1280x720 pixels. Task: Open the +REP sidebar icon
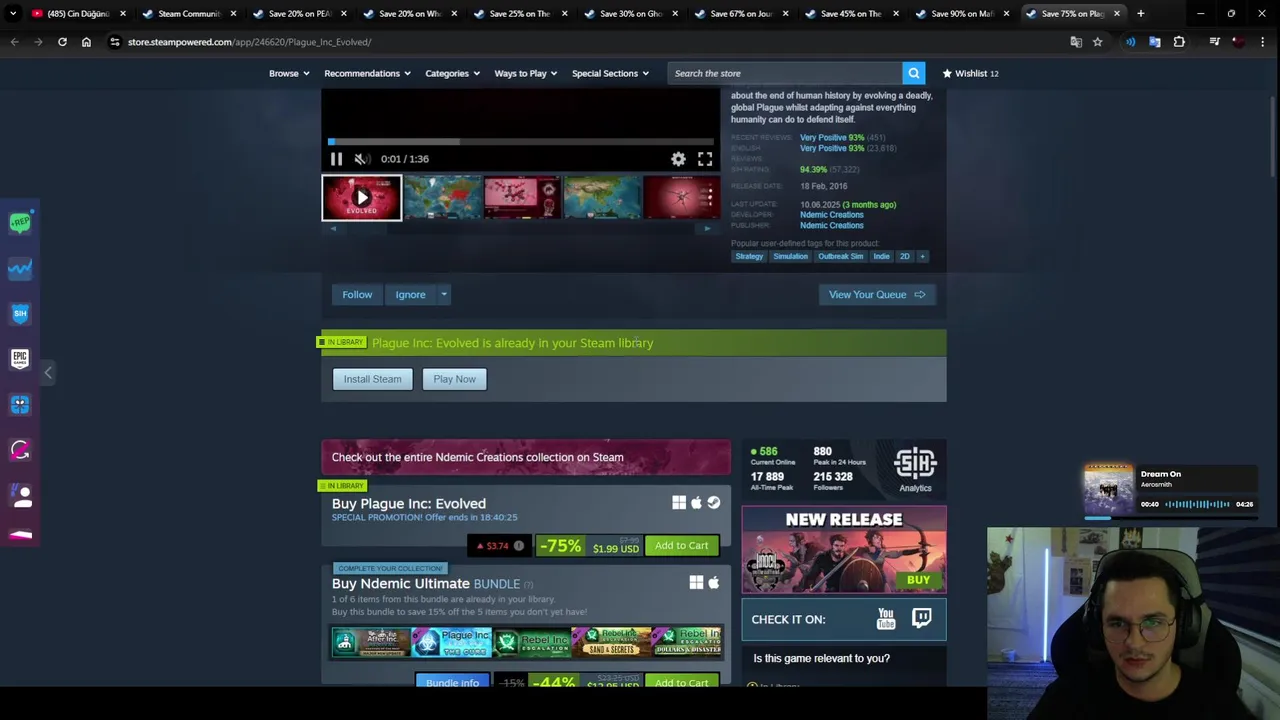pyautogui.click(x=20, y=222)
